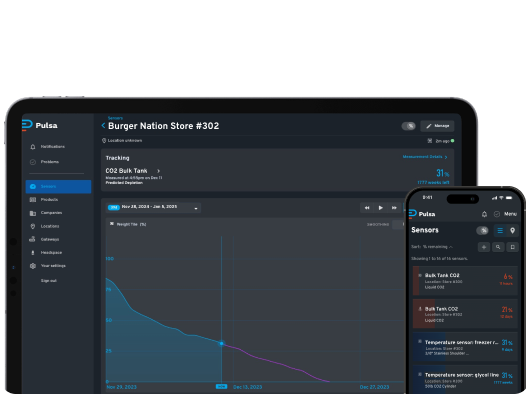Click the icon button right of search
Viewport: 530px width, 395px height.
pos(512,247)
